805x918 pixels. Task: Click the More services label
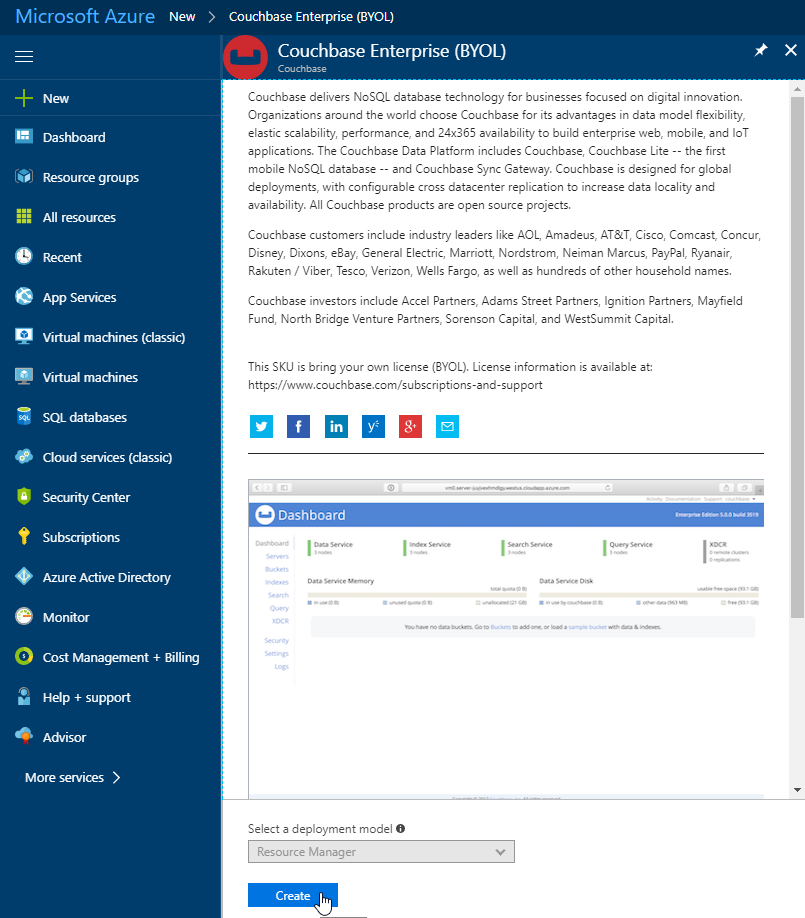[64, 777]
